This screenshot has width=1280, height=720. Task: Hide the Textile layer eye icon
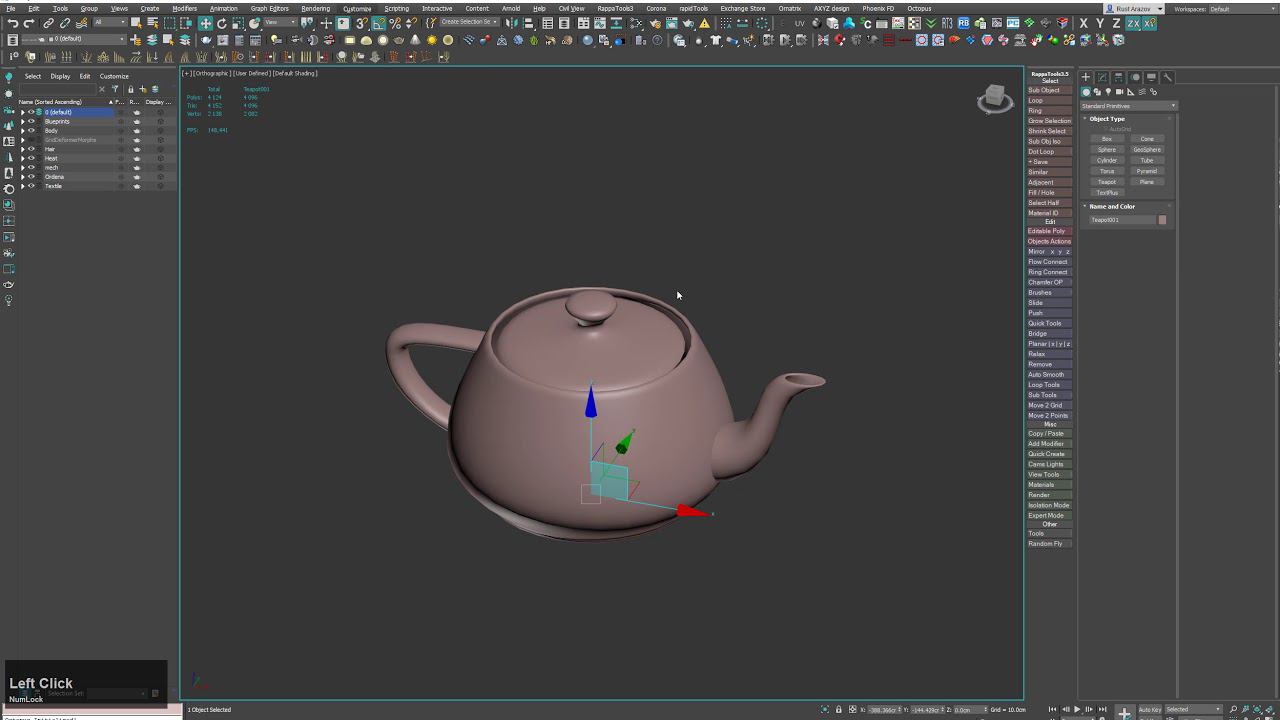31,186
